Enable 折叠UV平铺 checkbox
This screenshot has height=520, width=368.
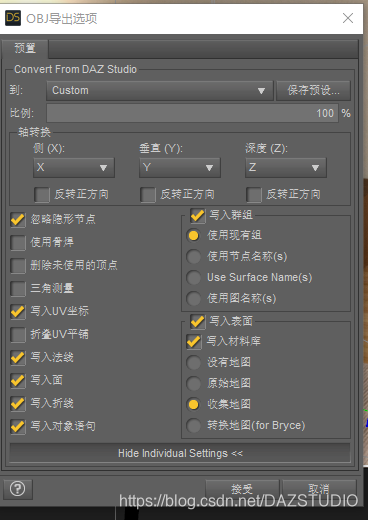pyautogui.click(x=18, y=335)
